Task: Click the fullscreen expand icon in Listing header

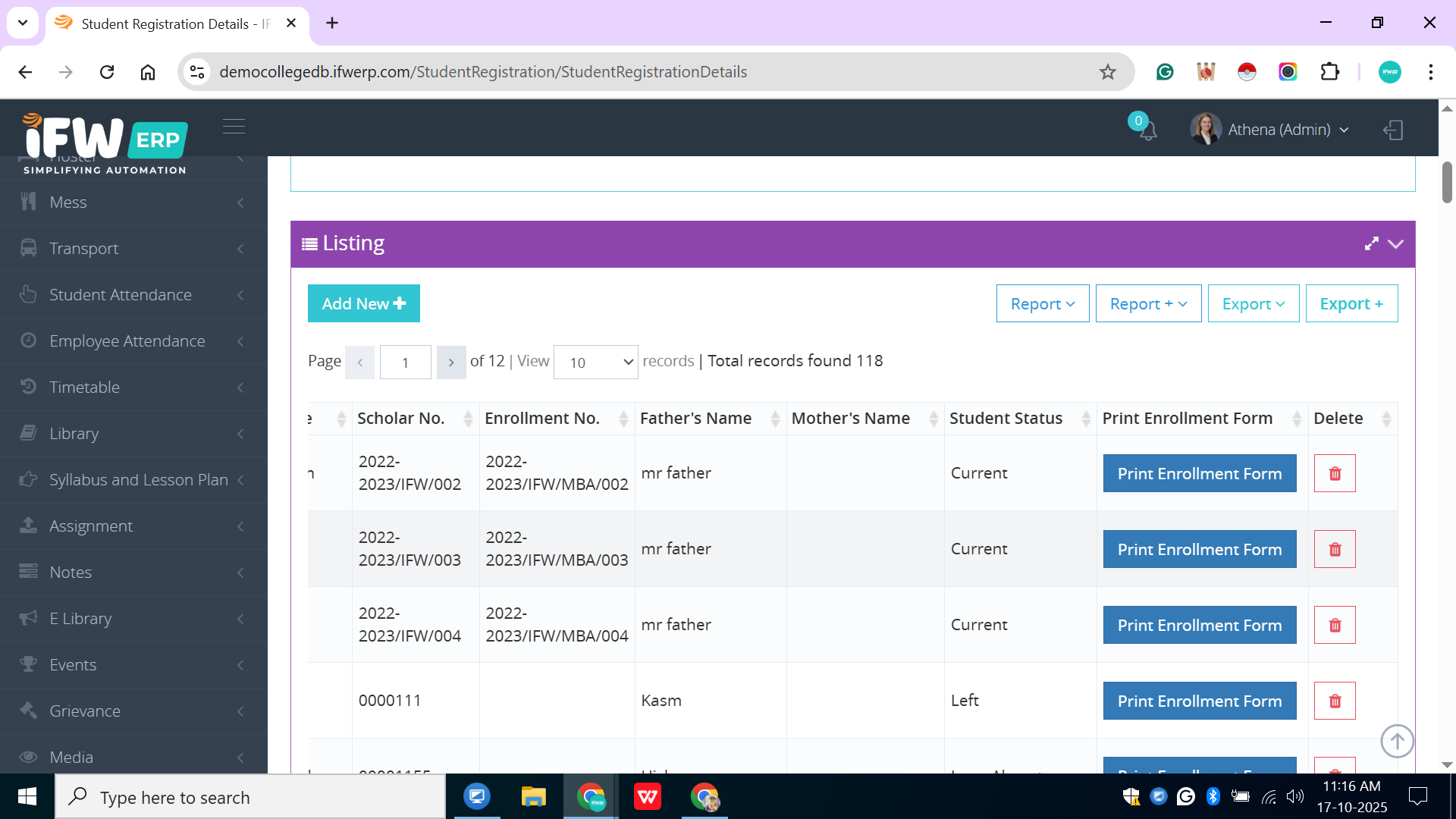Action: tap(1371, 243)
